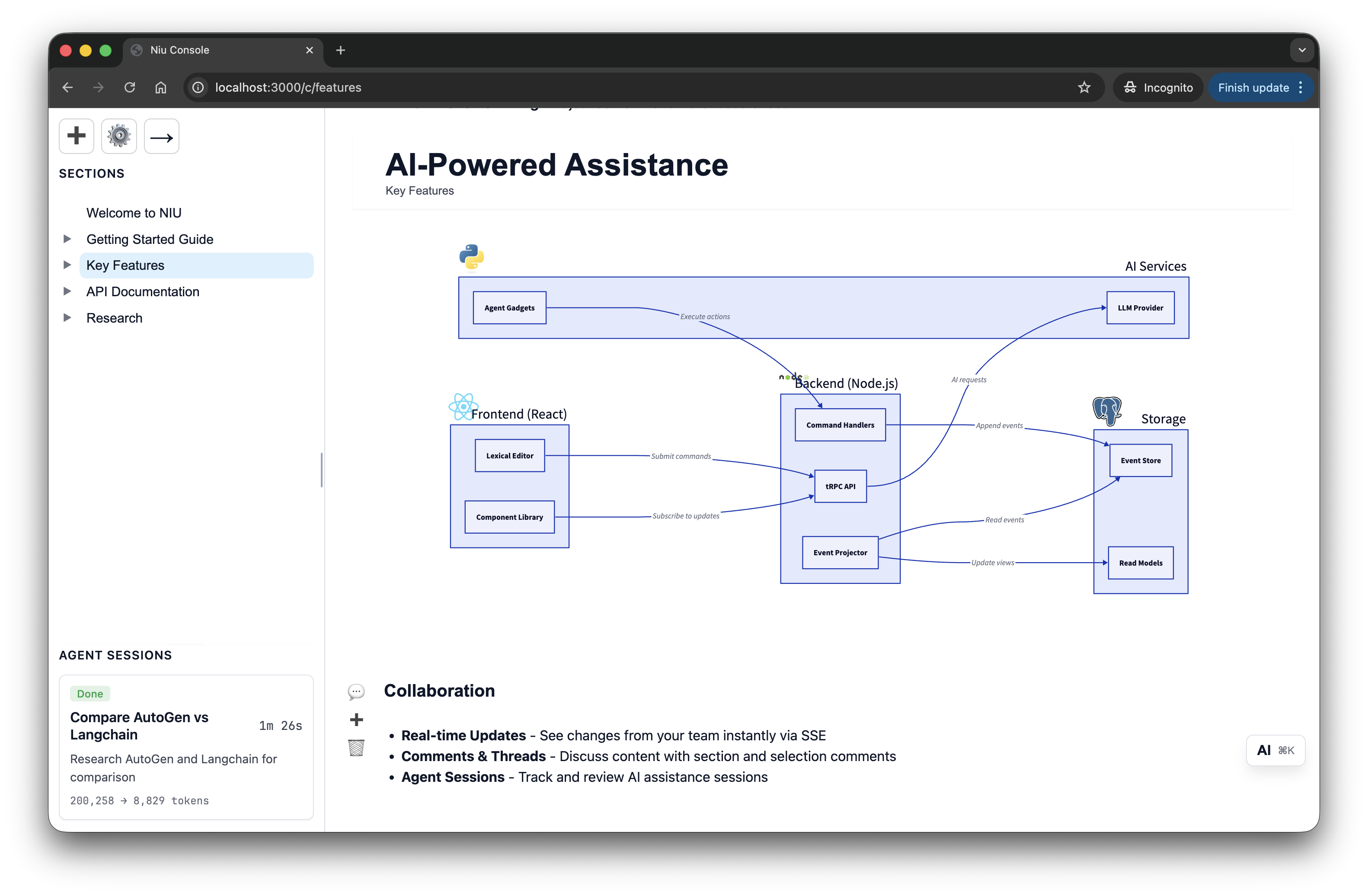This screenshot has width=1368, height=896.
Task: Click the Collaboration heading
Action: point(439,691)
